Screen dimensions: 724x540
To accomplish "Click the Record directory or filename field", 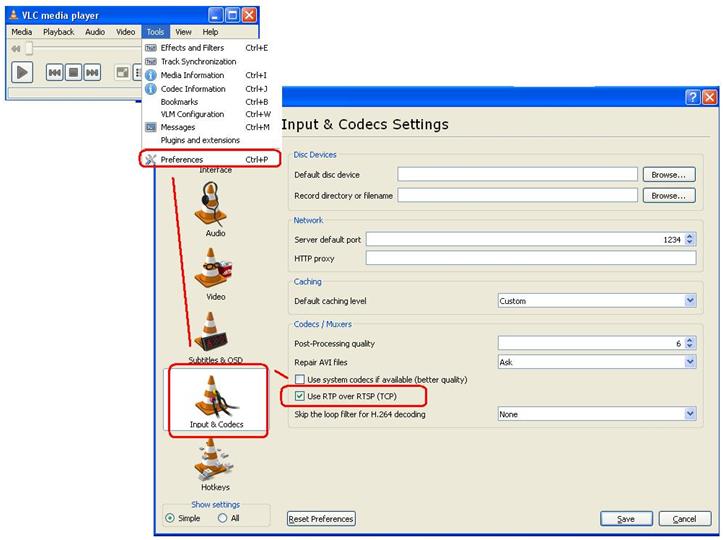I will point(518,195).
